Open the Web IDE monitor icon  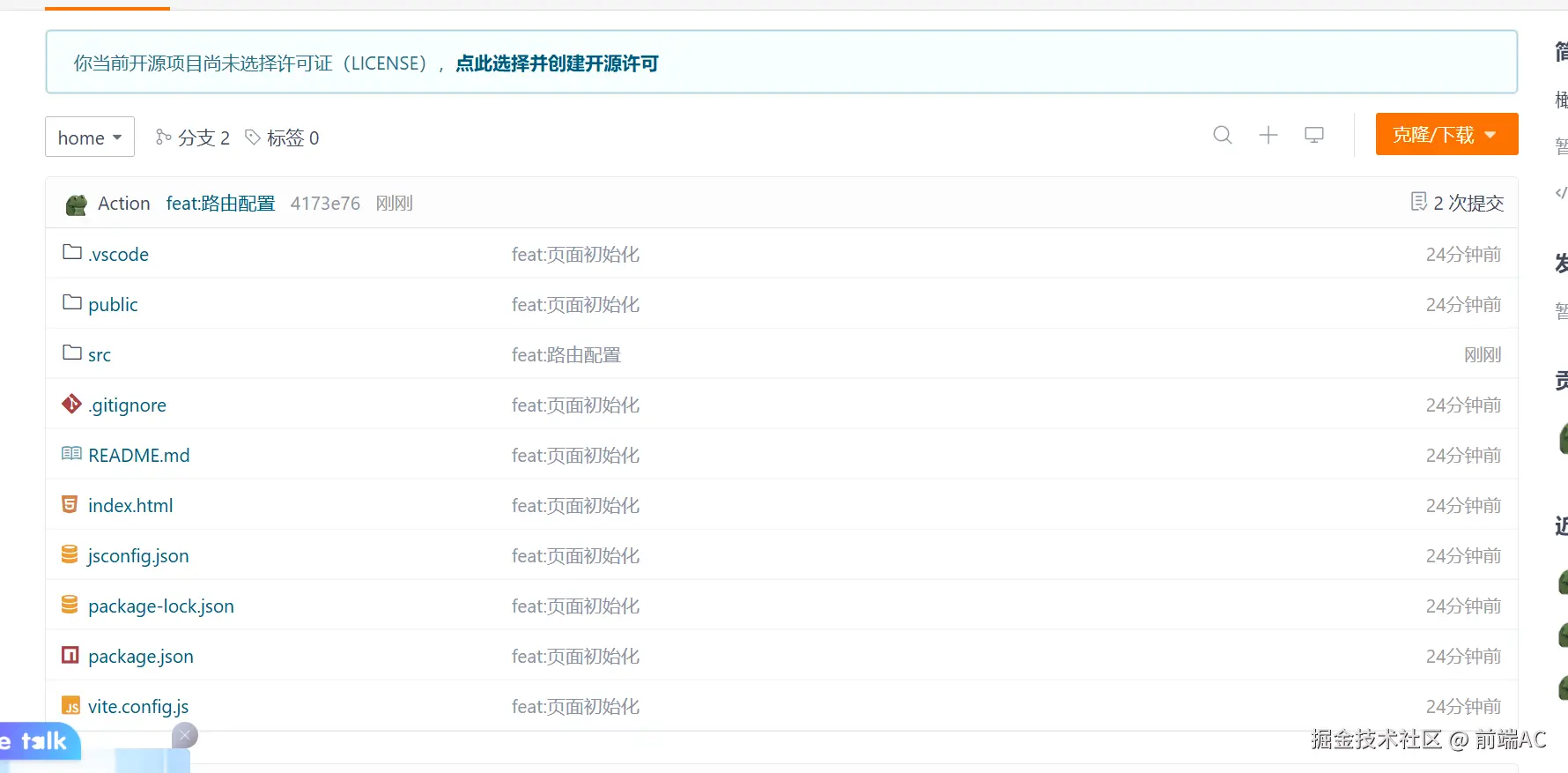[x=1314, y=135]
